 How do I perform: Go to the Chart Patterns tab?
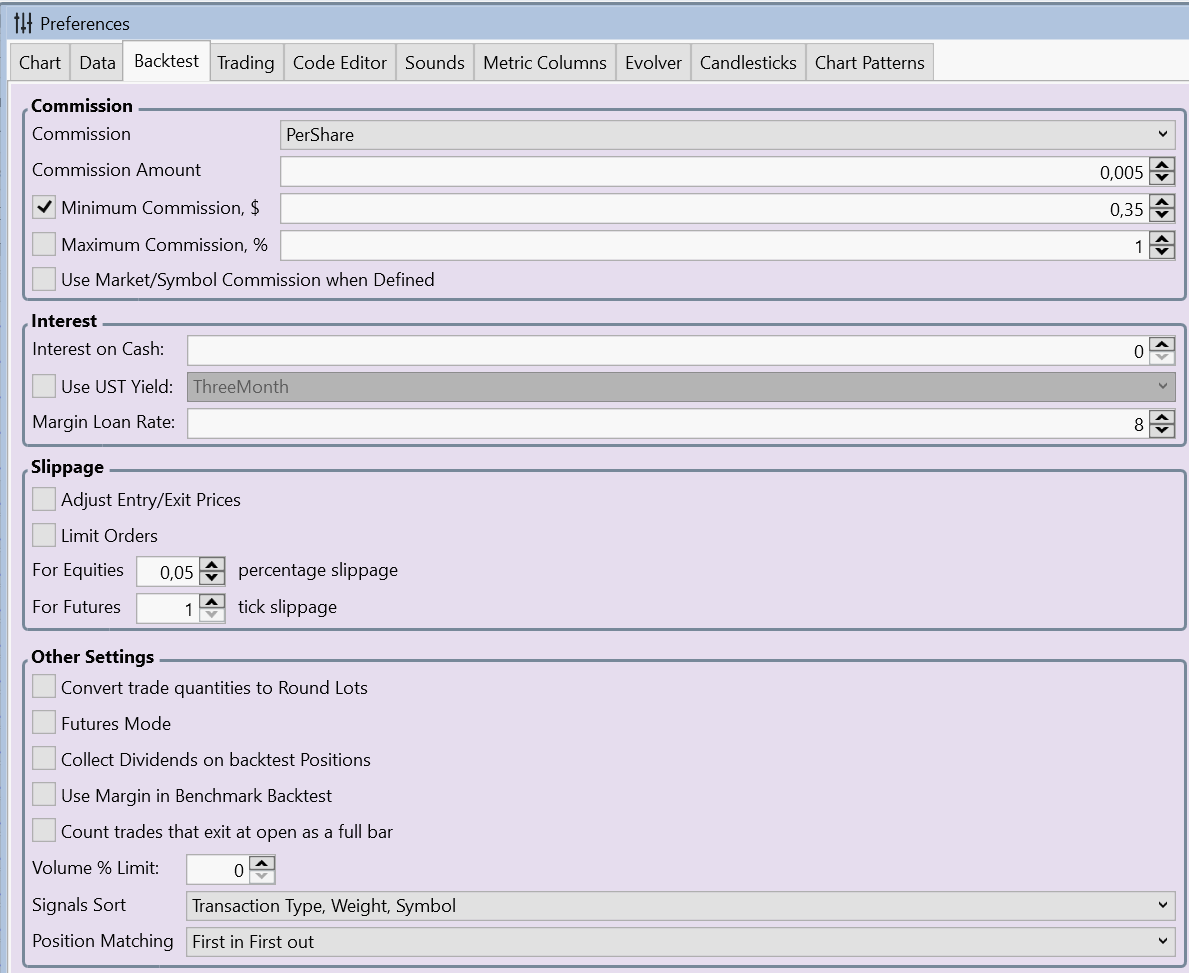coord(869,62)
